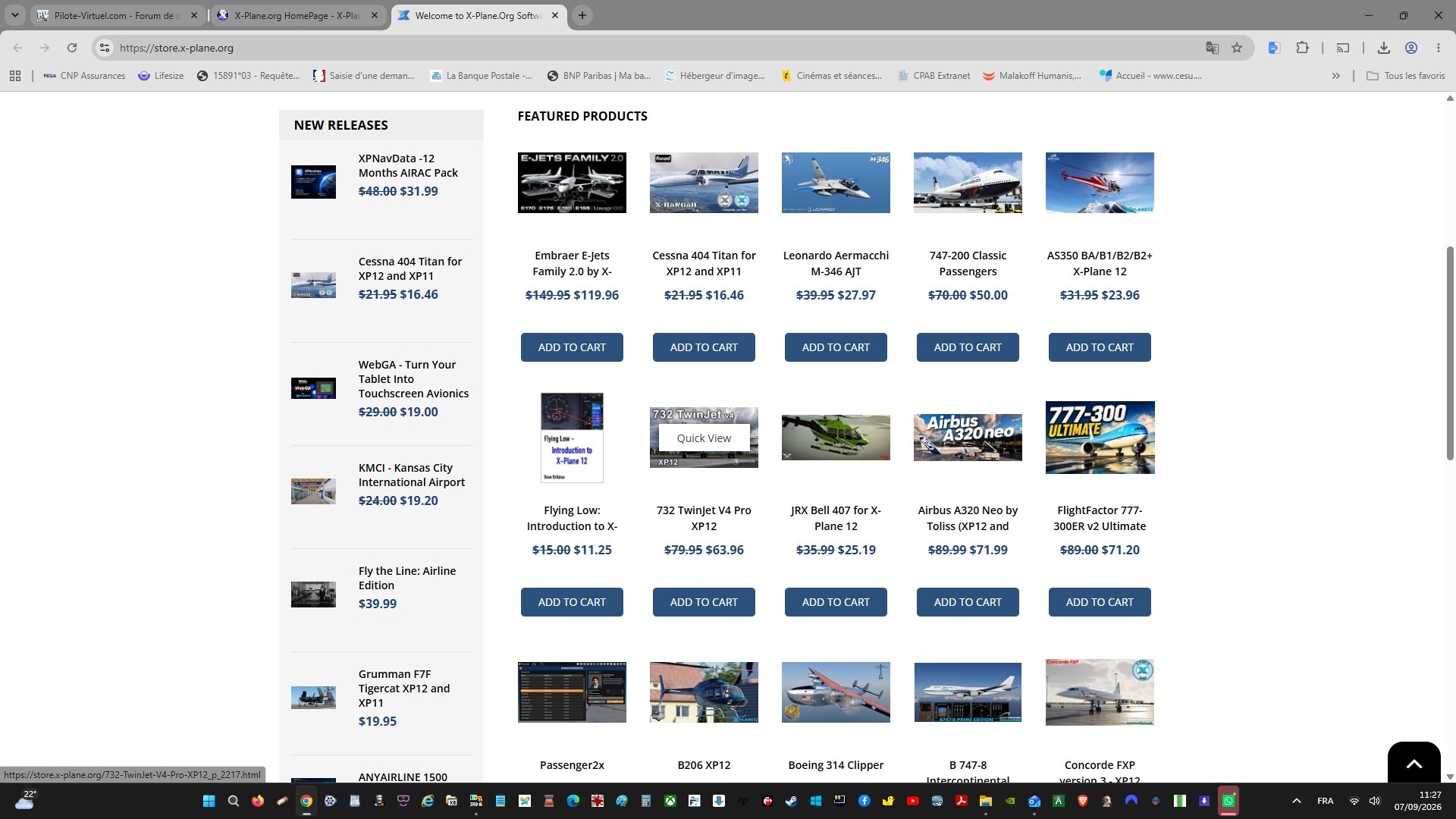Add 747-200 Classic Passengers to cart
This screenshot has height=819, width=1456.
pos(968,347)
